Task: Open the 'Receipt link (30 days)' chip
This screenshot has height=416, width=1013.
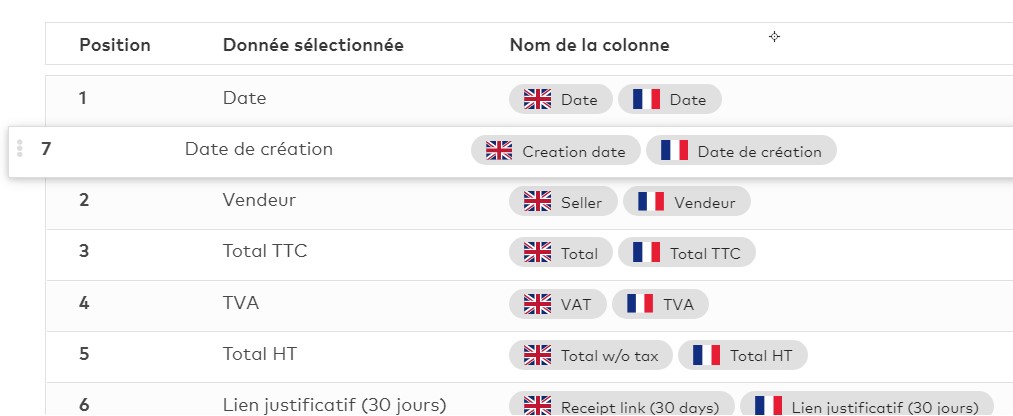Action: [621, 406]
